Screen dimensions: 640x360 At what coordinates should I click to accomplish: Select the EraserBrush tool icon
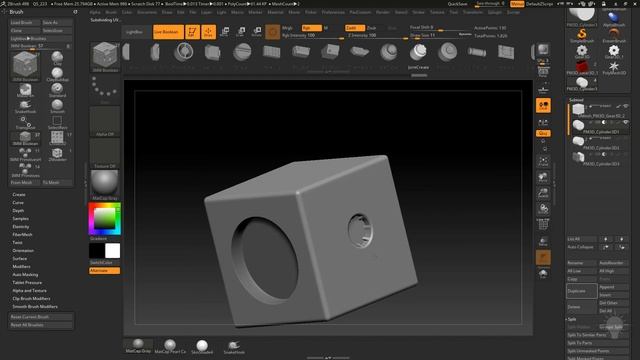pyautogui.click(x=613, y=35)
